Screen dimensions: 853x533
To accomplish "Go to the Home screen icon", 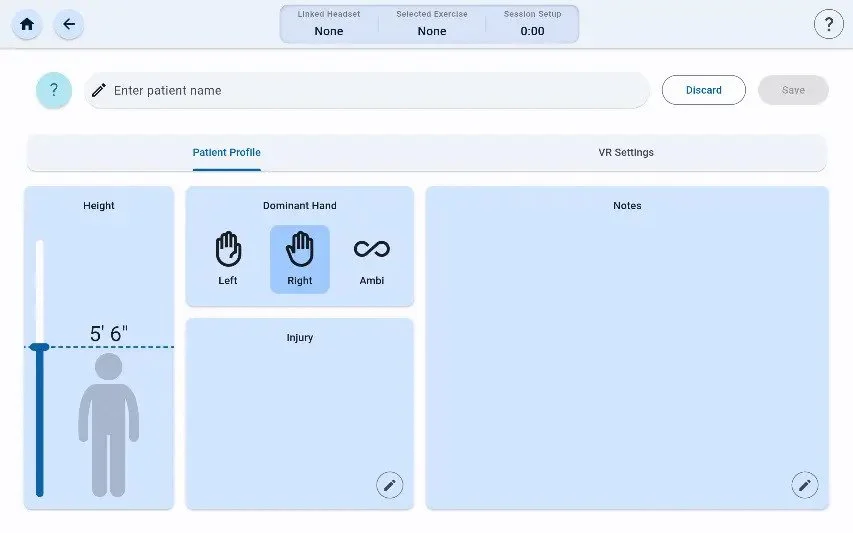I will (x=27, y=24).
